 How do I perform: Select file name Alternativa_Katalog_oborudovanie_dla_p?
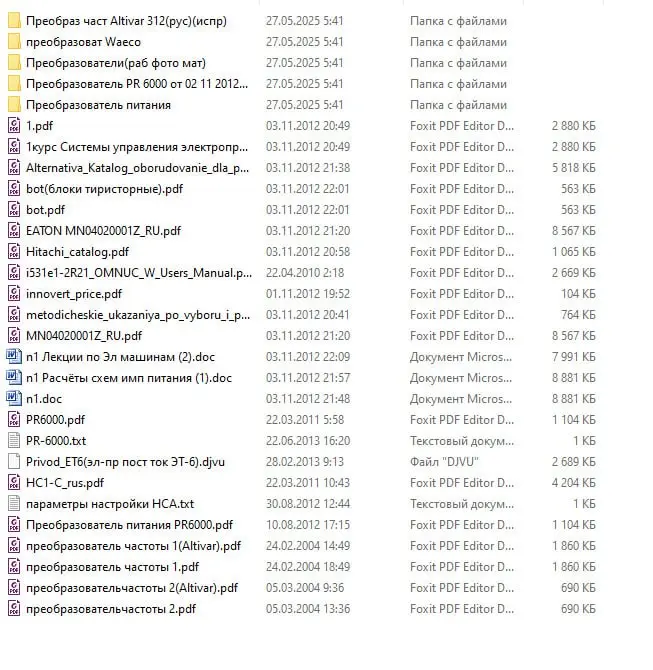point(137,168)
